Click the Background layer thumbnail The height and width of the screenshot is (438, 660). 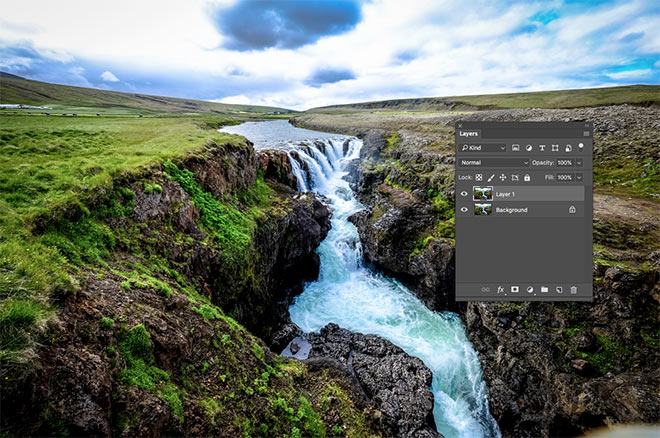pyautogui.click(x=483, y=210)
